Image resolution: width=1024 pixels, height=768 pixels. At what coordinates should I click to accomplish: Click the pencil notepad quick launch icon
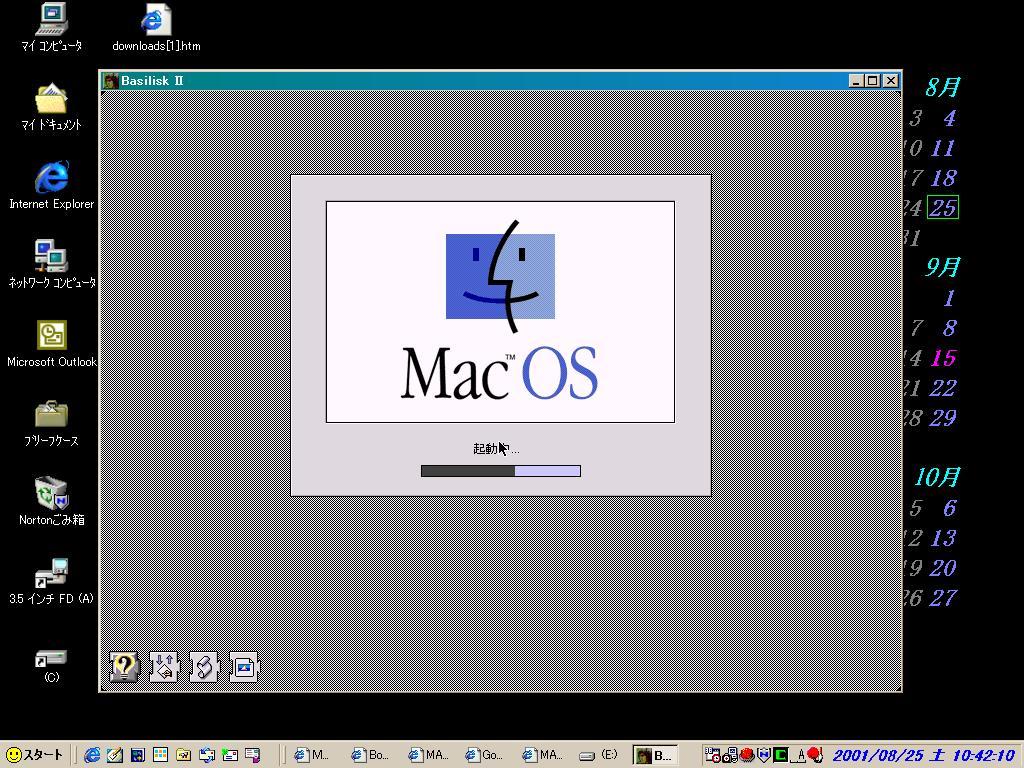pos(115,755)
